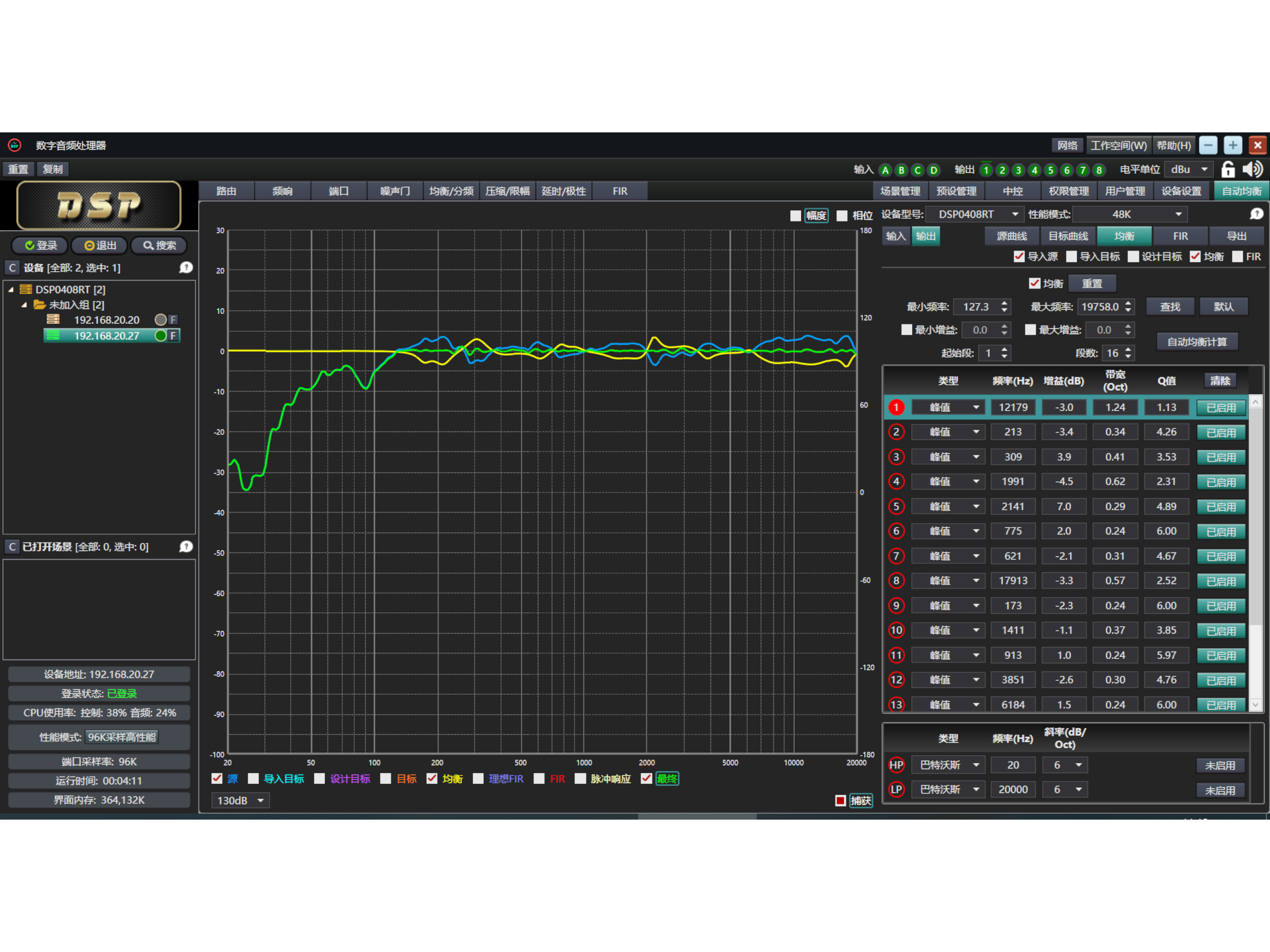Click the search (搜索) button
Image resolution: width=1270 pixels, height=952 pixels.
tap(159, 245)
